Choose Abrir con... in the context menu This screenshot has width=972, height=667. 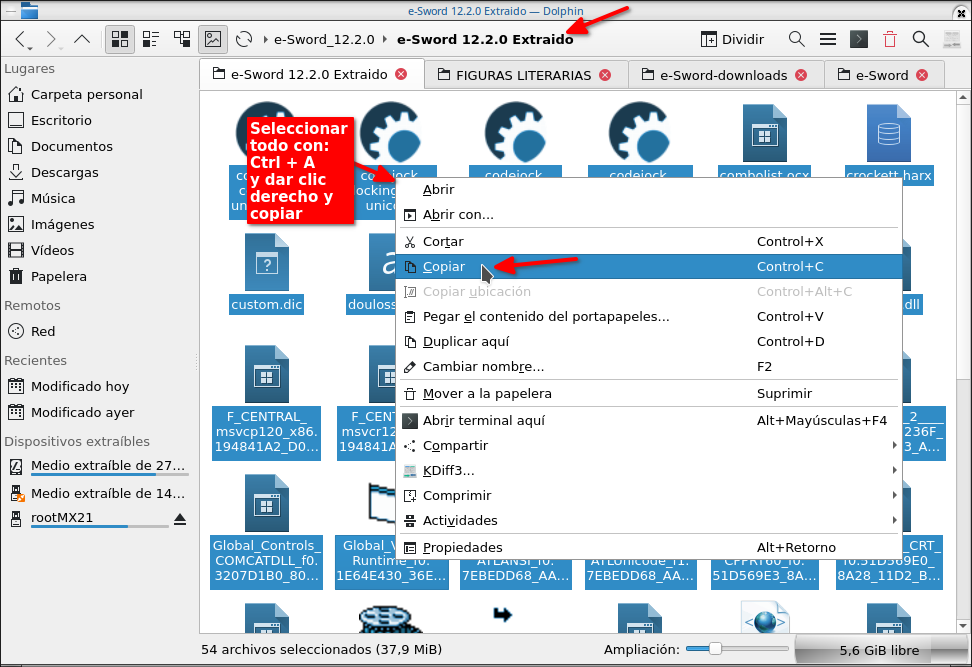pos(649,214)
